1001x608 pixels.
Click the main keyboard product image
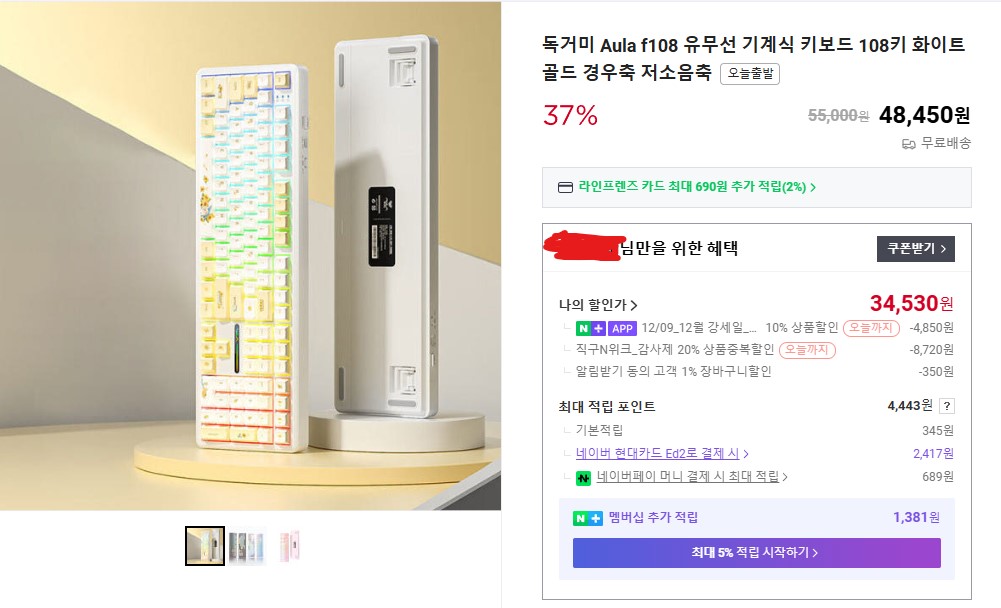[x=250, y=255]
